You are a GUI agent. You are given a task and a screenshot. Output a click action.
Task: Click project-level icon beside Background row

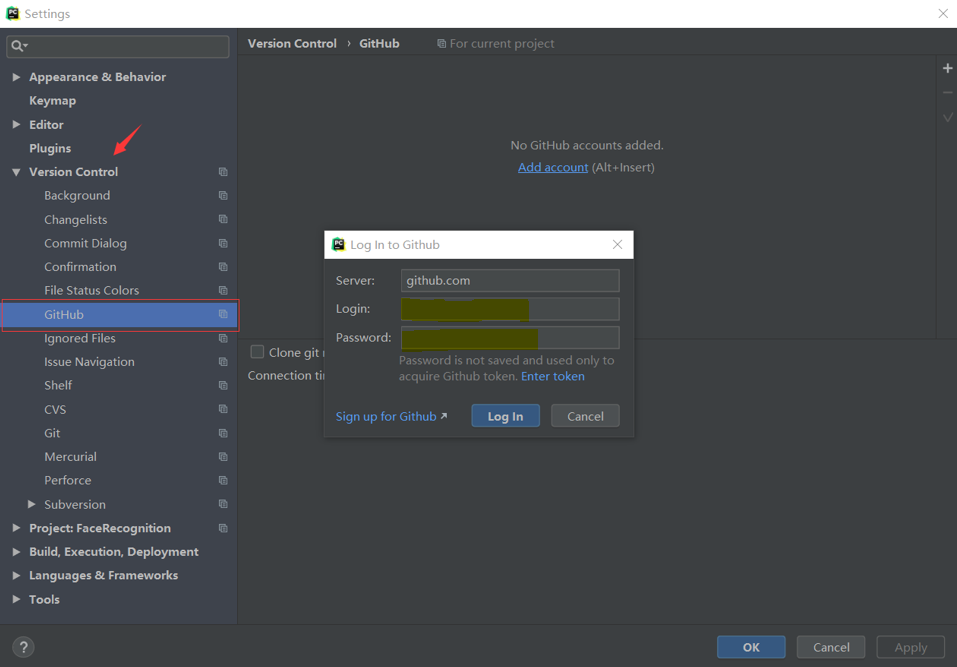(x=223, y=196)
